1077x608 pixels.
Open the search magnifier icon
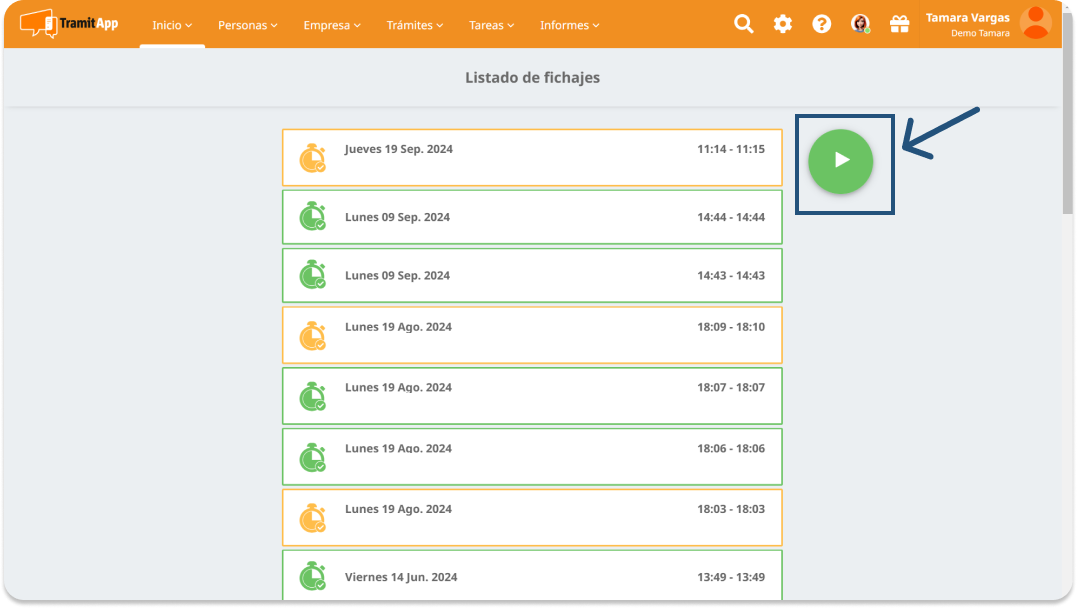[x=743, y=24]
